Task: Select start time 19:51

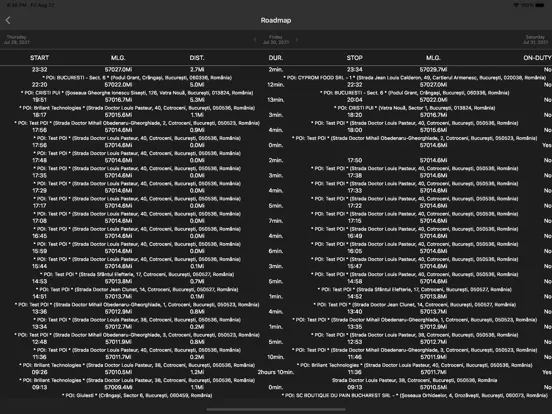Action: point(39,100)
